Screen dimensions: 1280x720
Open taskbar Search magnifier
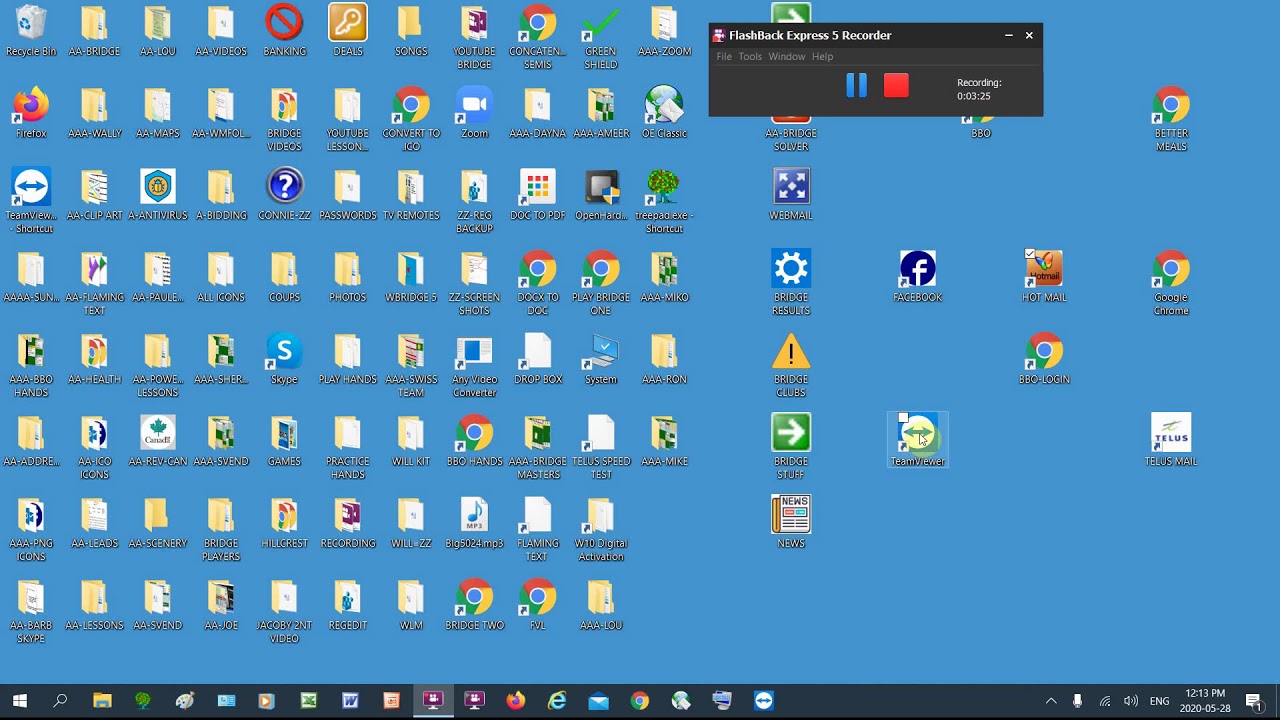pyautogui.click(x=60, y=701)
